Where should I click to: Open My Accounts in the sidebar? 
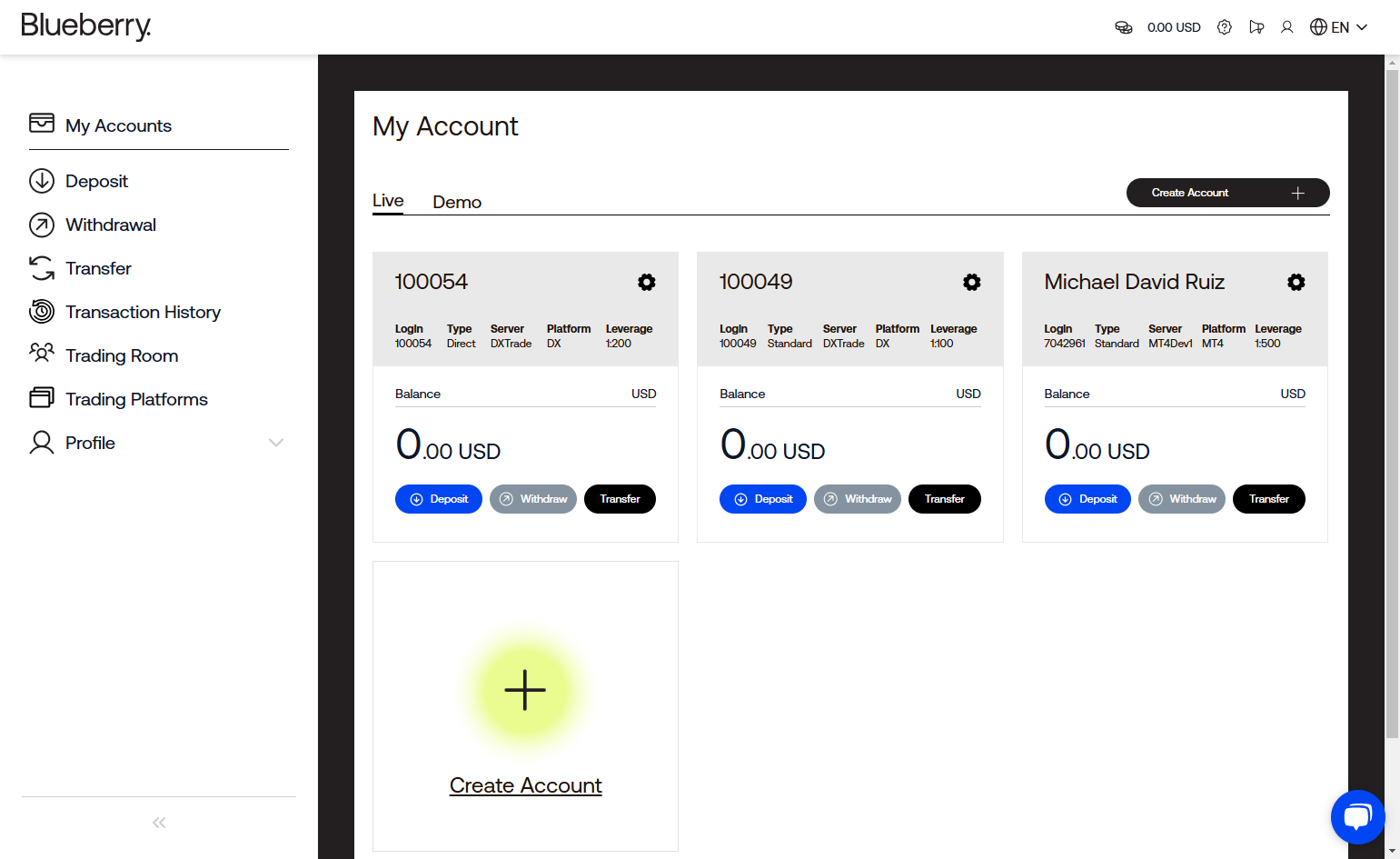[x=118, y=125]
